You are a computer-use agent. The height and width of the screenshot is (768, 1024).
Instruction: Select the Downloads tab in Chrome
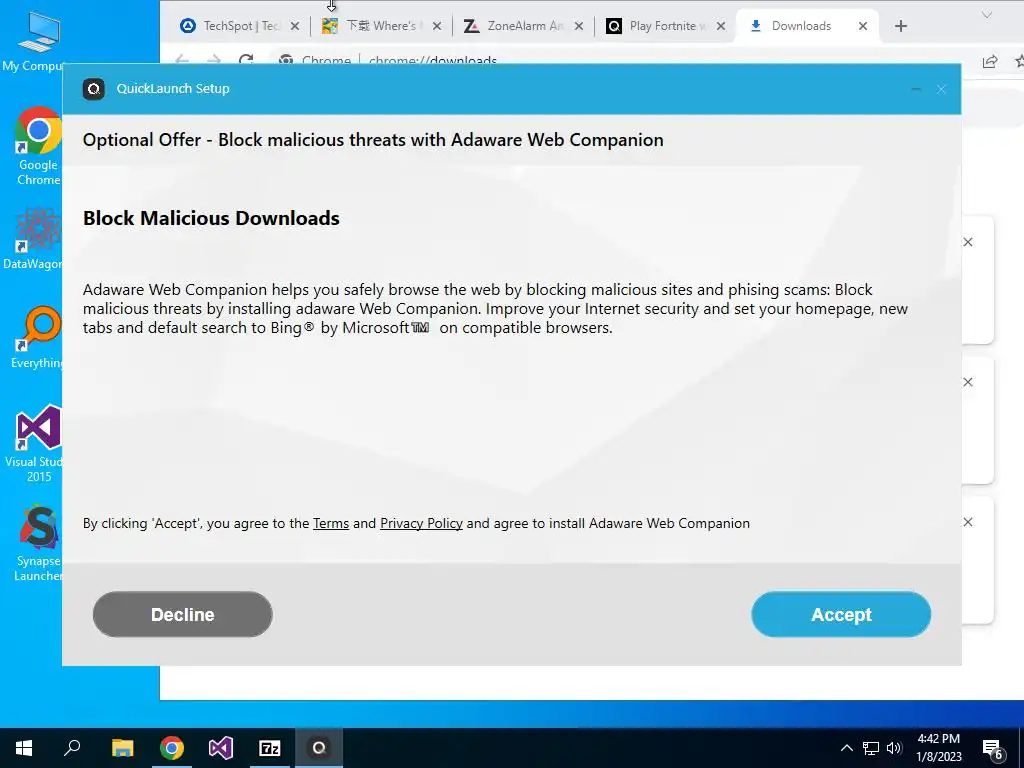click(801, 26)
